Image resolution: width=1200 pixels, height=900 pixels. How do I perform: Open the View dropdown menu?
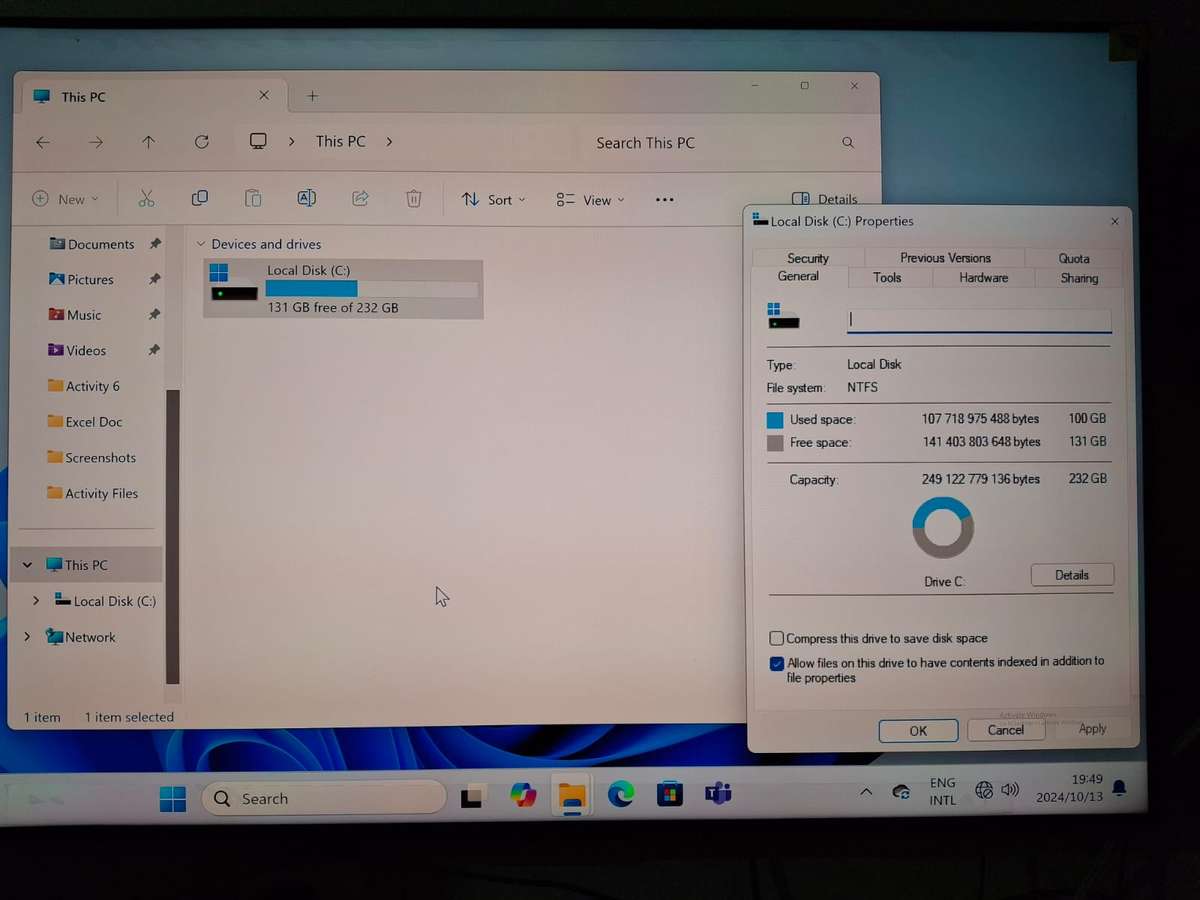pyautogui.click(x=590, y=200)
